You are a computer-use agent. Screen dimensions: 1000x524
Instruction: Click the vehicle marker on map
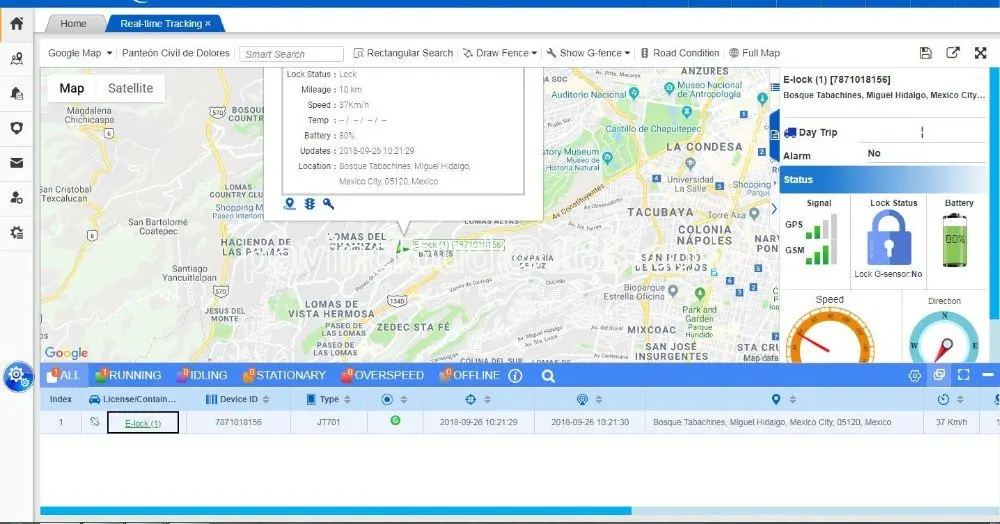tap(402, 246)
